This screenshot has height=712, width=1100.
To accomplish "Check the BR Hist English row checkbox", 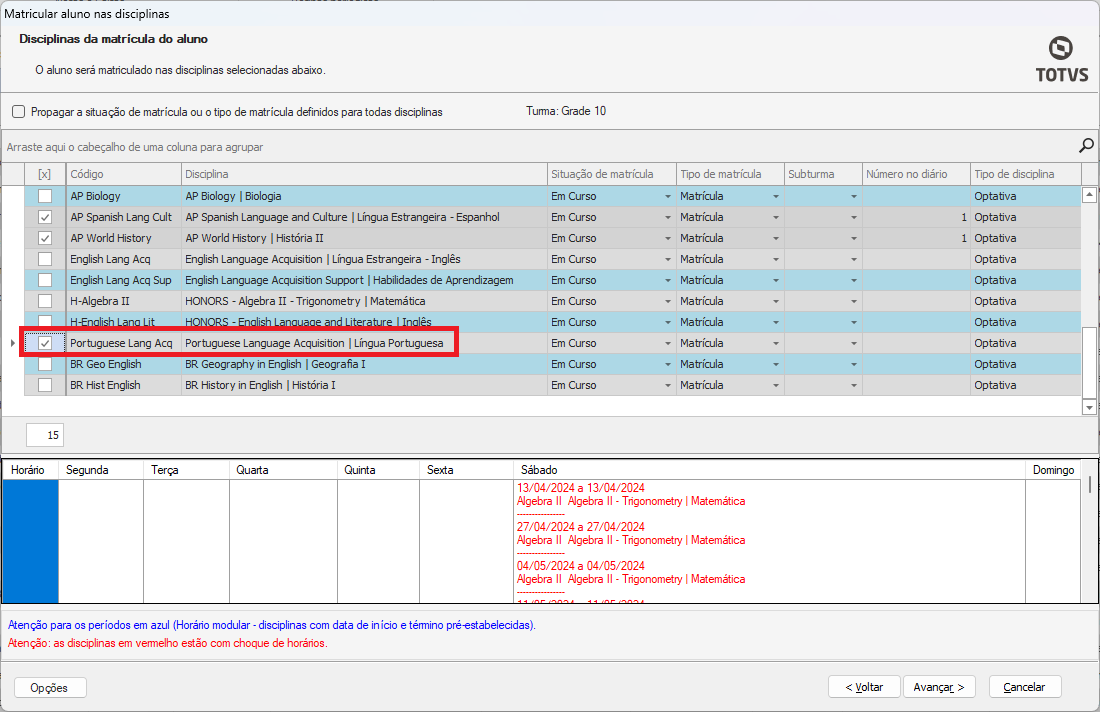I will tap(45, 385).
